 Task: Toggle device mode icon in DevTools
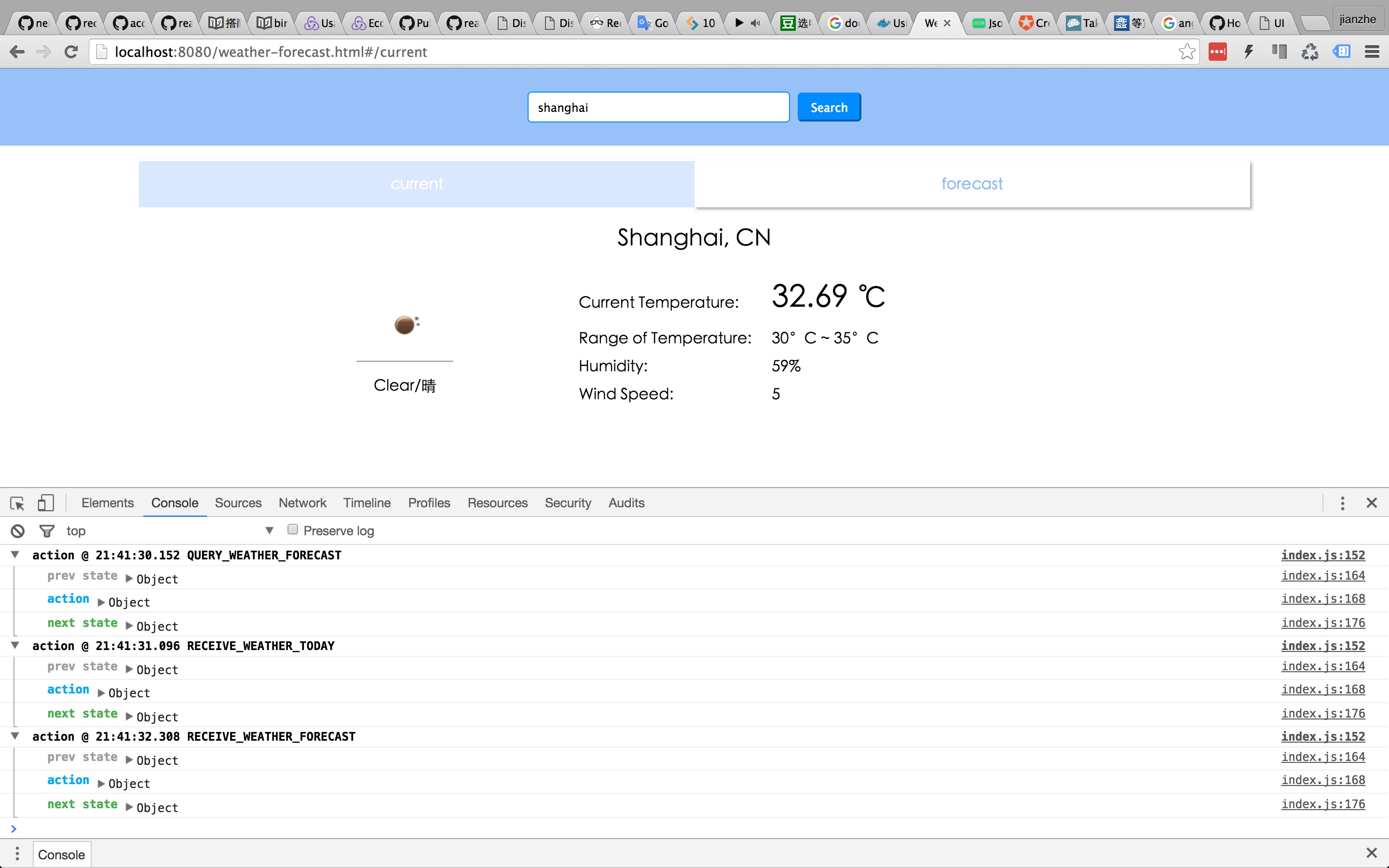(x=45, y=503)
